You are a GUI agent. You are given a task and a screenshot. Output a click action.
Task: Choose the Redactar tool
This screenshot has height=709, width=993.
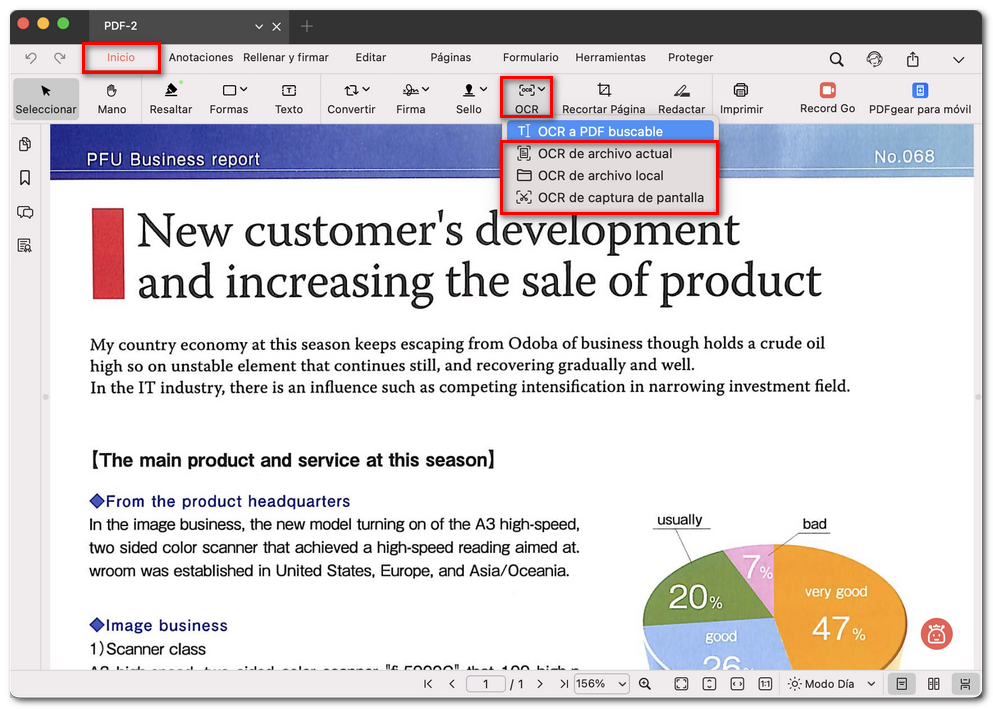click(681, 98)
